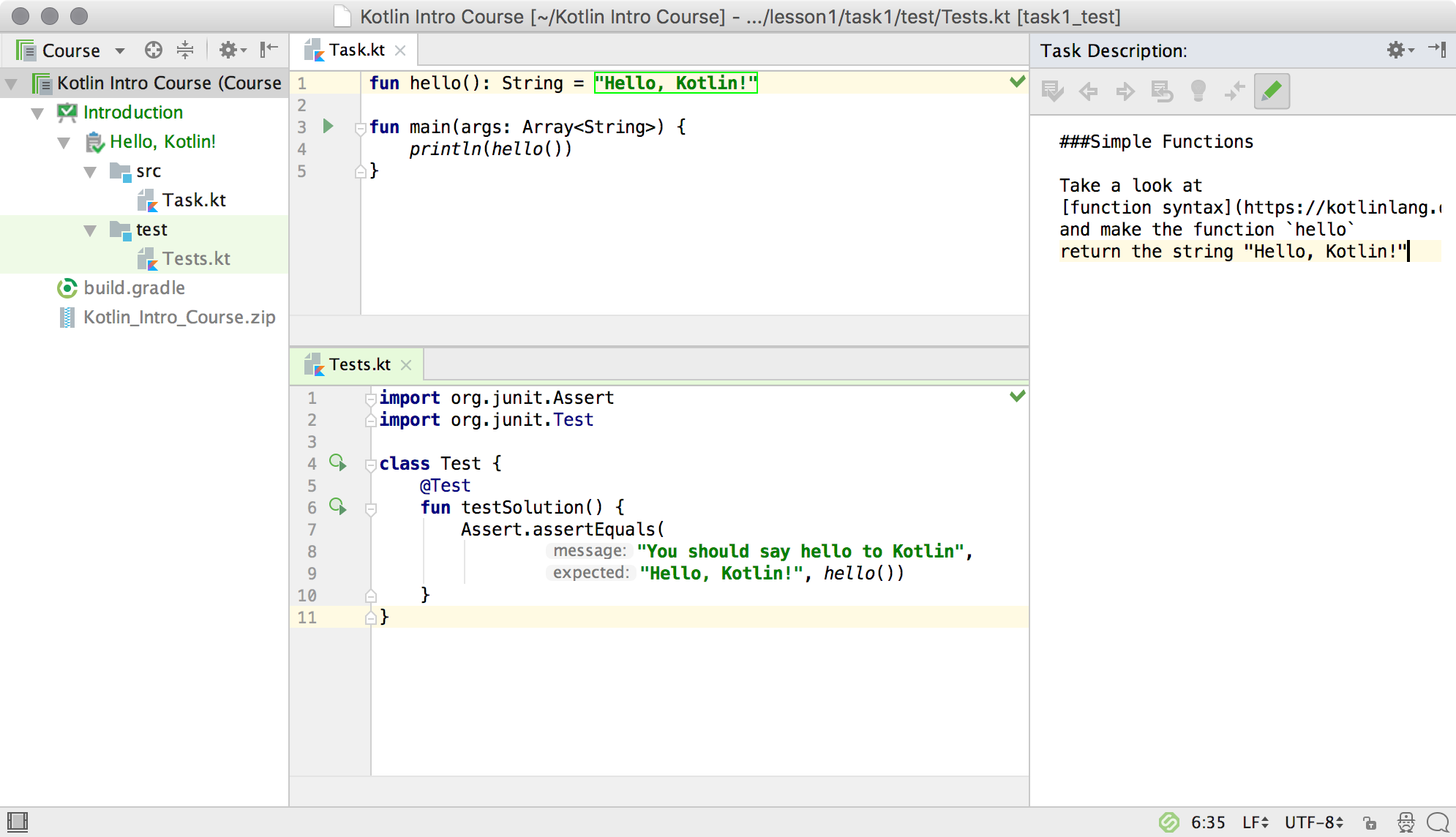The width and height of the screenshot is (1456, 837).
Task: Fold the import statements in Tests.kt
Action: point(371,399)
